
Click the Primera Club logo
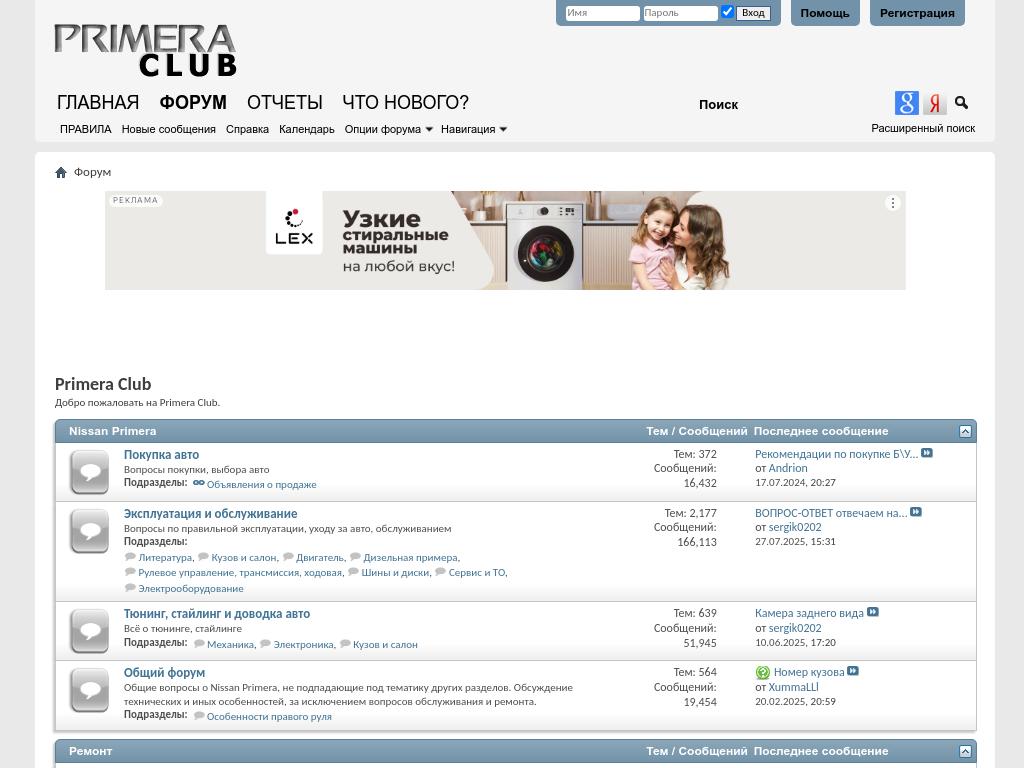pyautogui.click(x=145, y=50)
